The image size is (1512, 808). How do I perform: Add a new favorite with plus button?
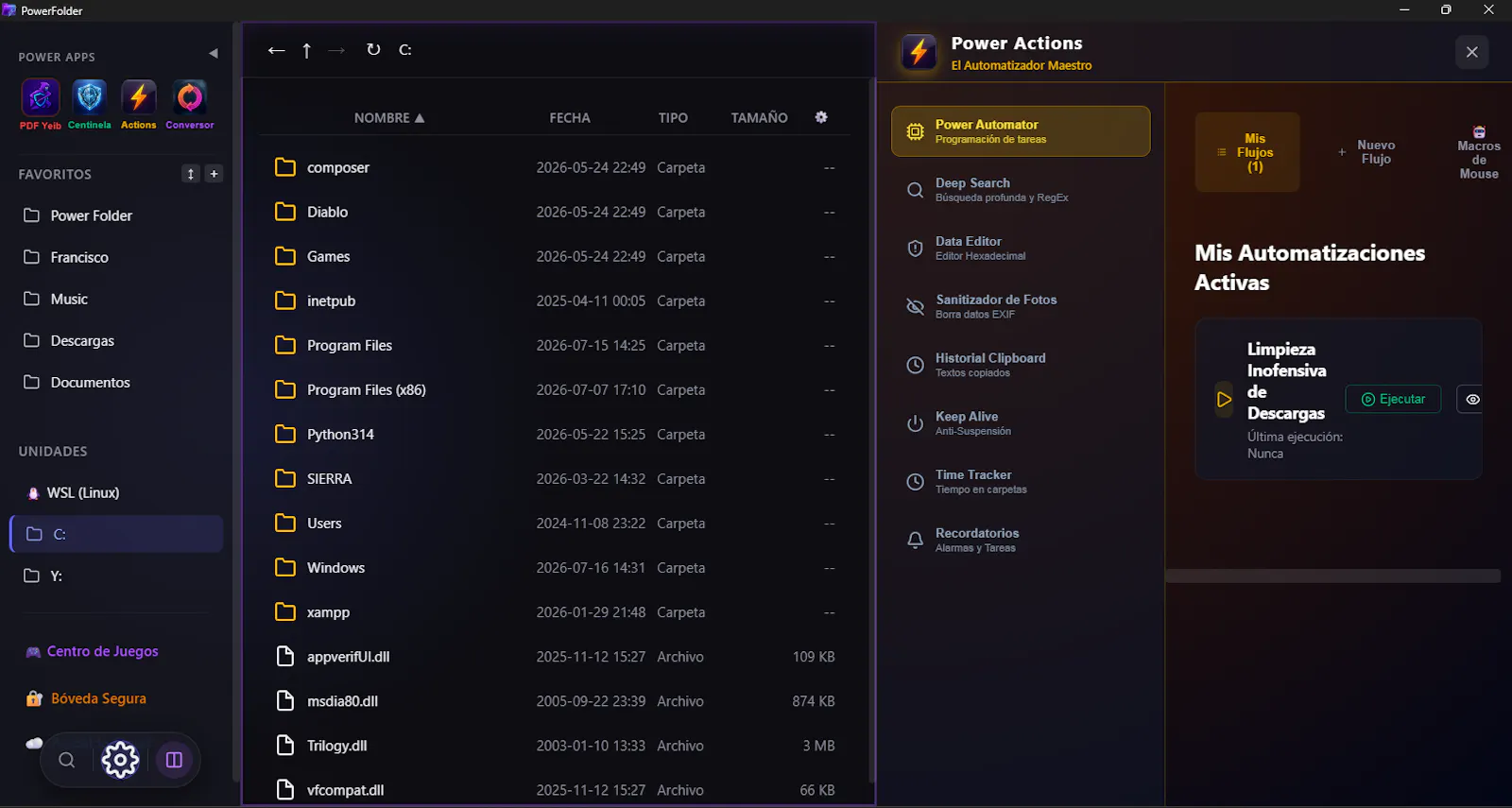click(214, 174)
